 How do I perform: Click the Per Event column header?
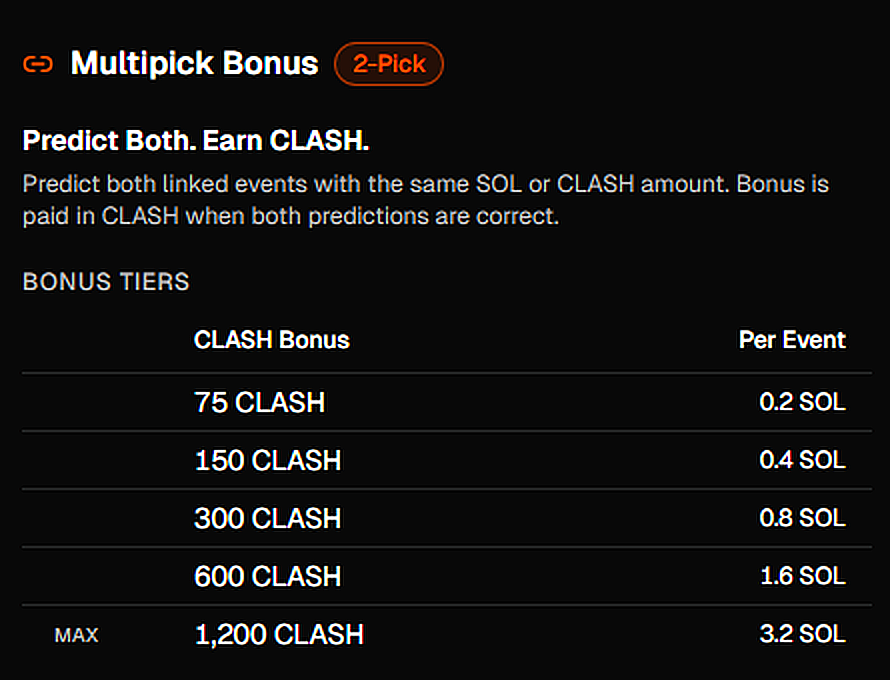coord(792,340)
